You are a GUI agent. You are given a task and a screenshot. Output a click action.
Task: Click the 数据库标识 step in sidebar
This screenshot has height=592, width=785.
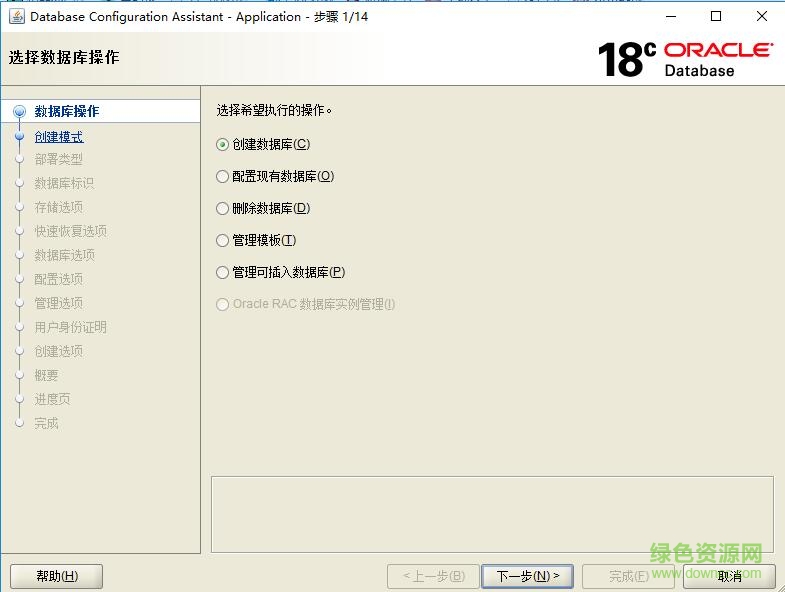pos(64,183)
